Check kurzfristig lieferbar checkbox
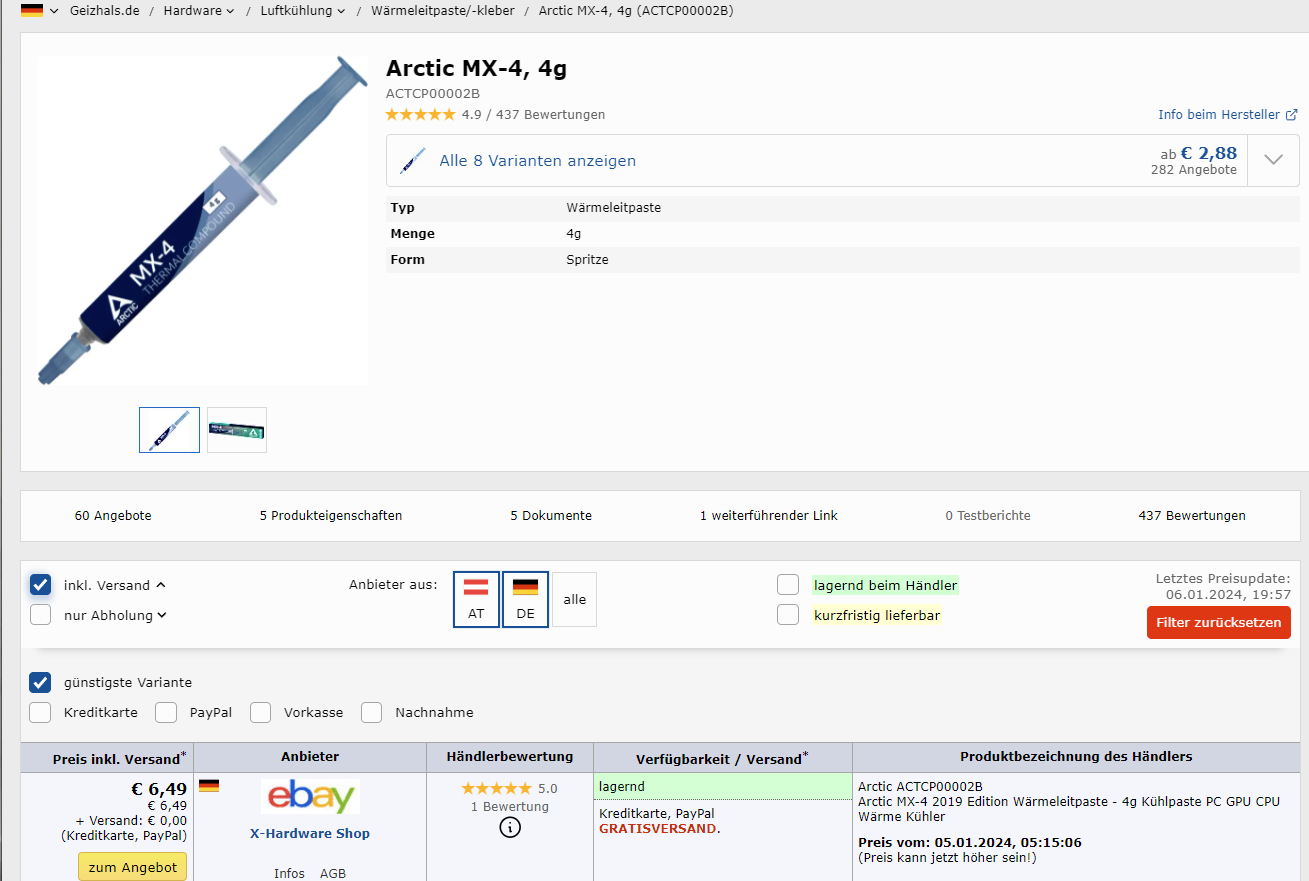The height and width of the screenshot is (881, 1309). tap(788, 615)
